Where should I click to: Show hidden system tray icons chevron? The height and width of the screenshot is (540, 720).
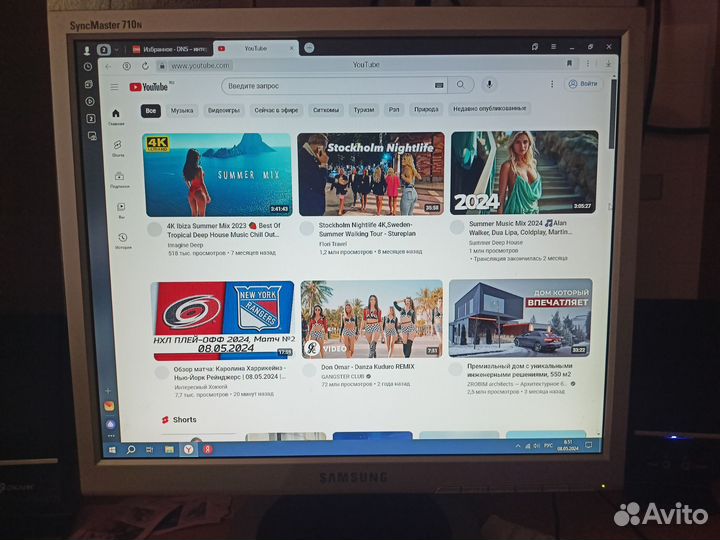(x=518, y=446)
